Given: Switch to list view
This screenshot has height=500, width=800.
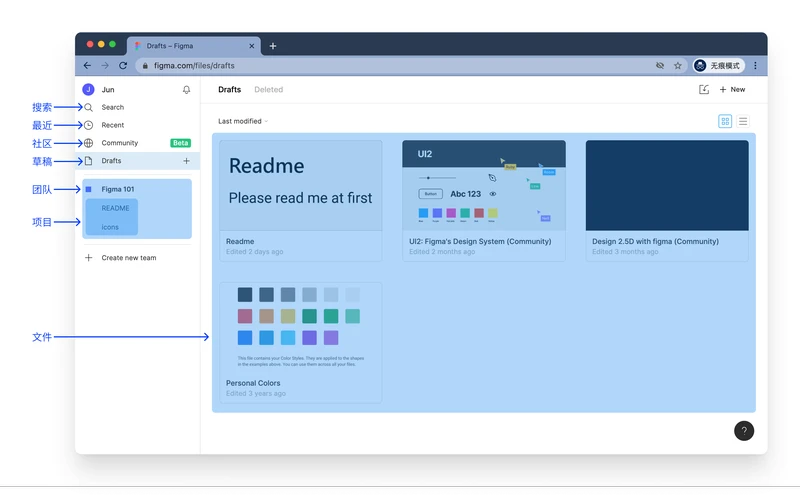Looking at the screenshot, I should 743,121.
